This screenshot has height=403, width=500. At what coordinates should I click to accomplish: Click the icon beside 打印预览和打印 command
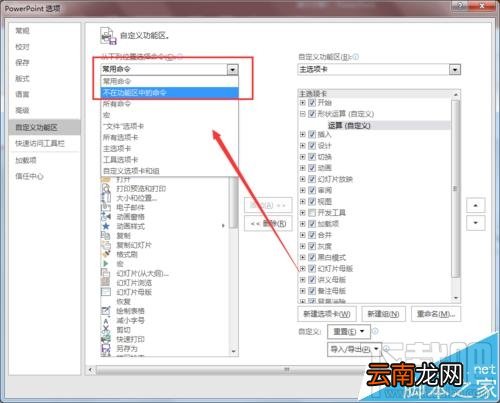pyautogui.click(x=106, y=189)
